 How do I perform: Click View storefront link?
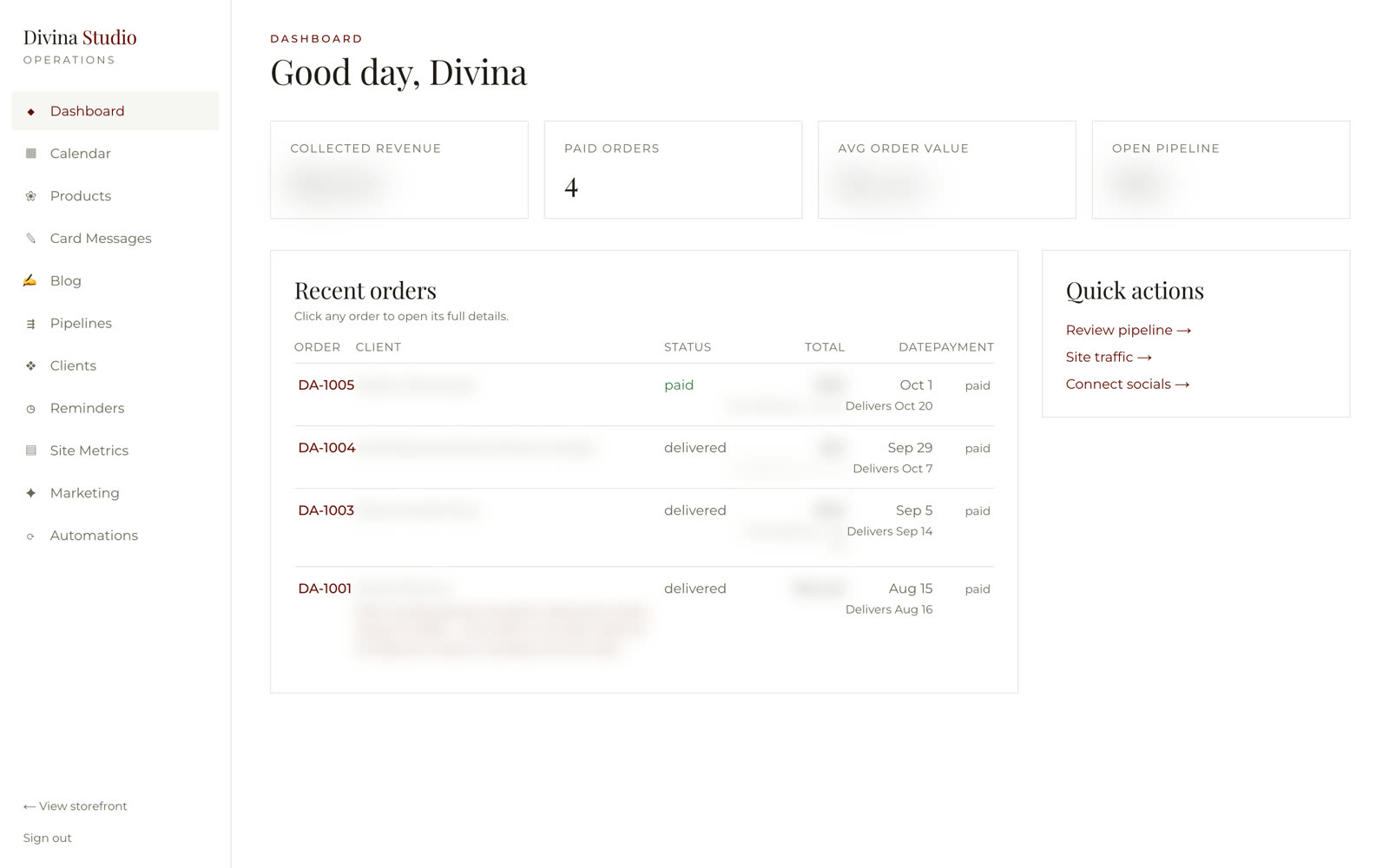click(x=76, y=806)
